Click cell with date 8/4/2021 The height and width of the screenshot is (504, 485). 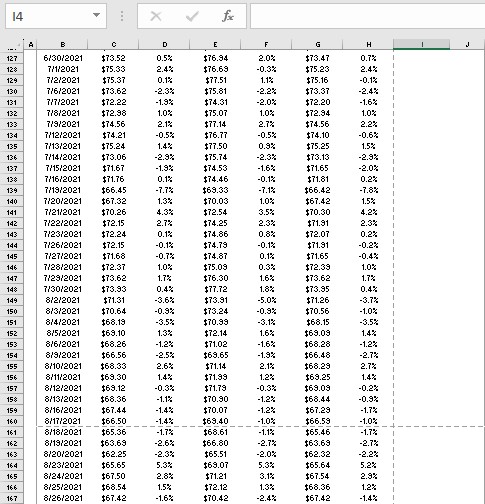[63, 322]
